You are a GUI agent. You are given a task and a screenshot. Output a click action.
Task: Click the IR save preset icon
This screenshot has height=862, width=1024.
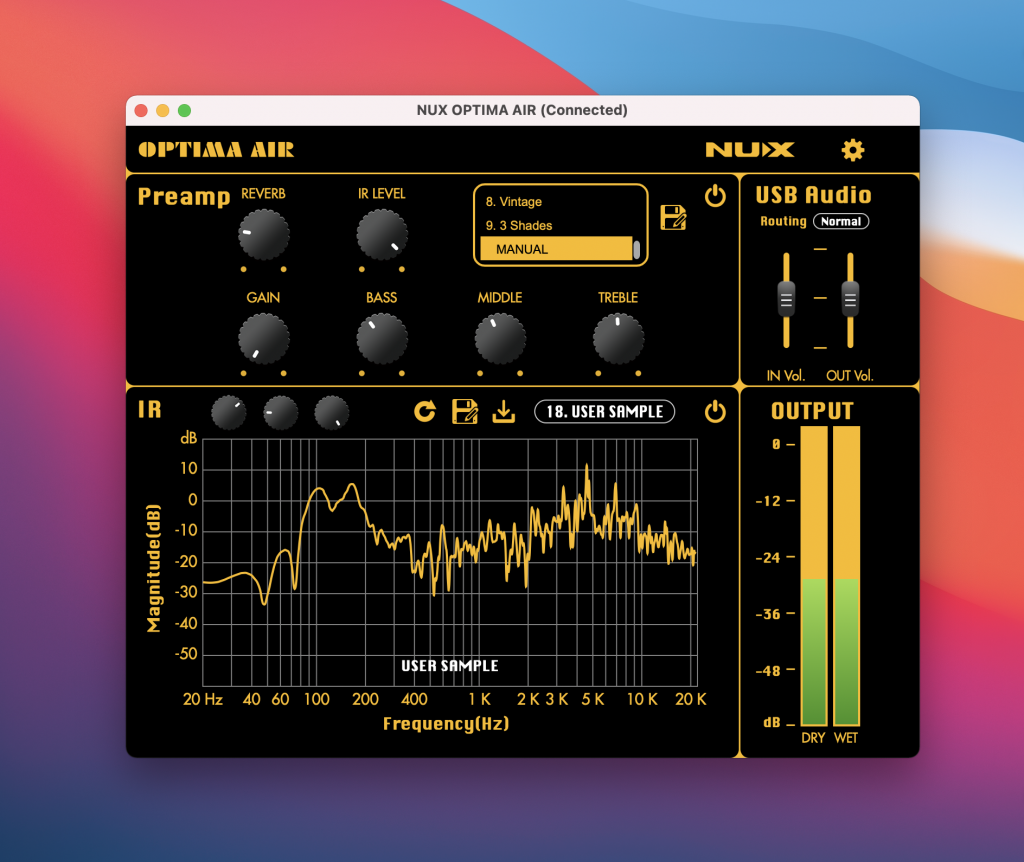[x=465, y=411]
